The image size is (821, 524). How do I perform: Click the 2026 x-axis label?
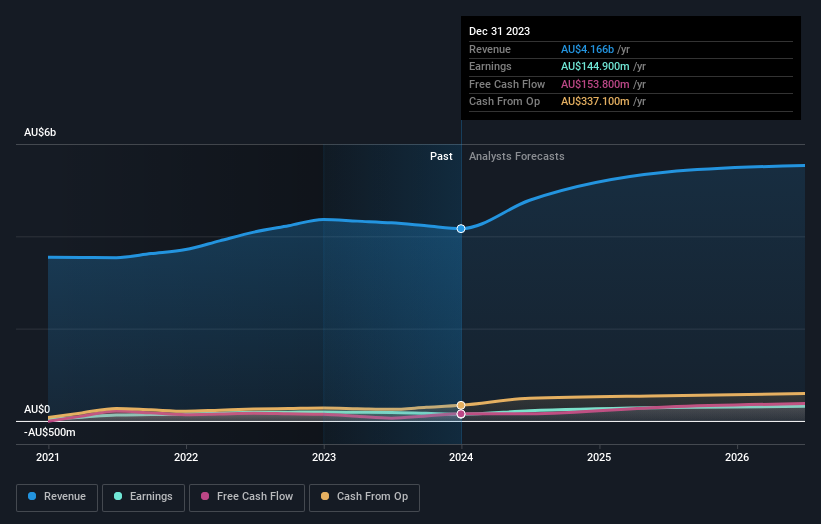(737, 458)
